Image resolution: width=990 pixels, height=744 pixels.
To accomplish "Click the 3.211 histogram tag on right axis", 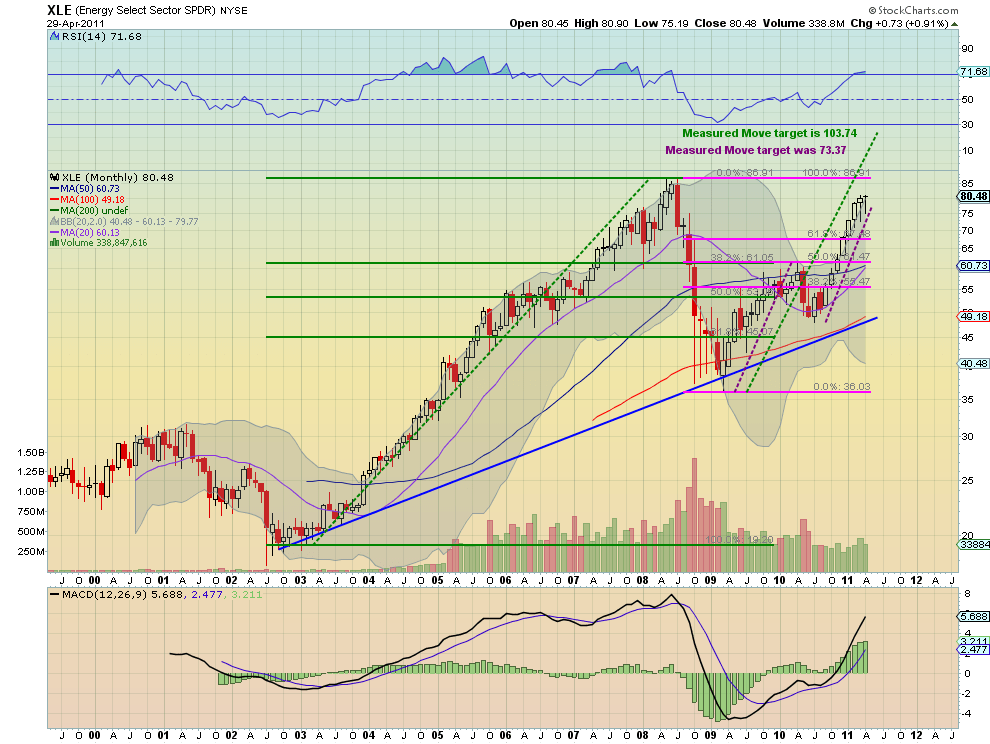I will pyautogui.click(x=974, y=641).
